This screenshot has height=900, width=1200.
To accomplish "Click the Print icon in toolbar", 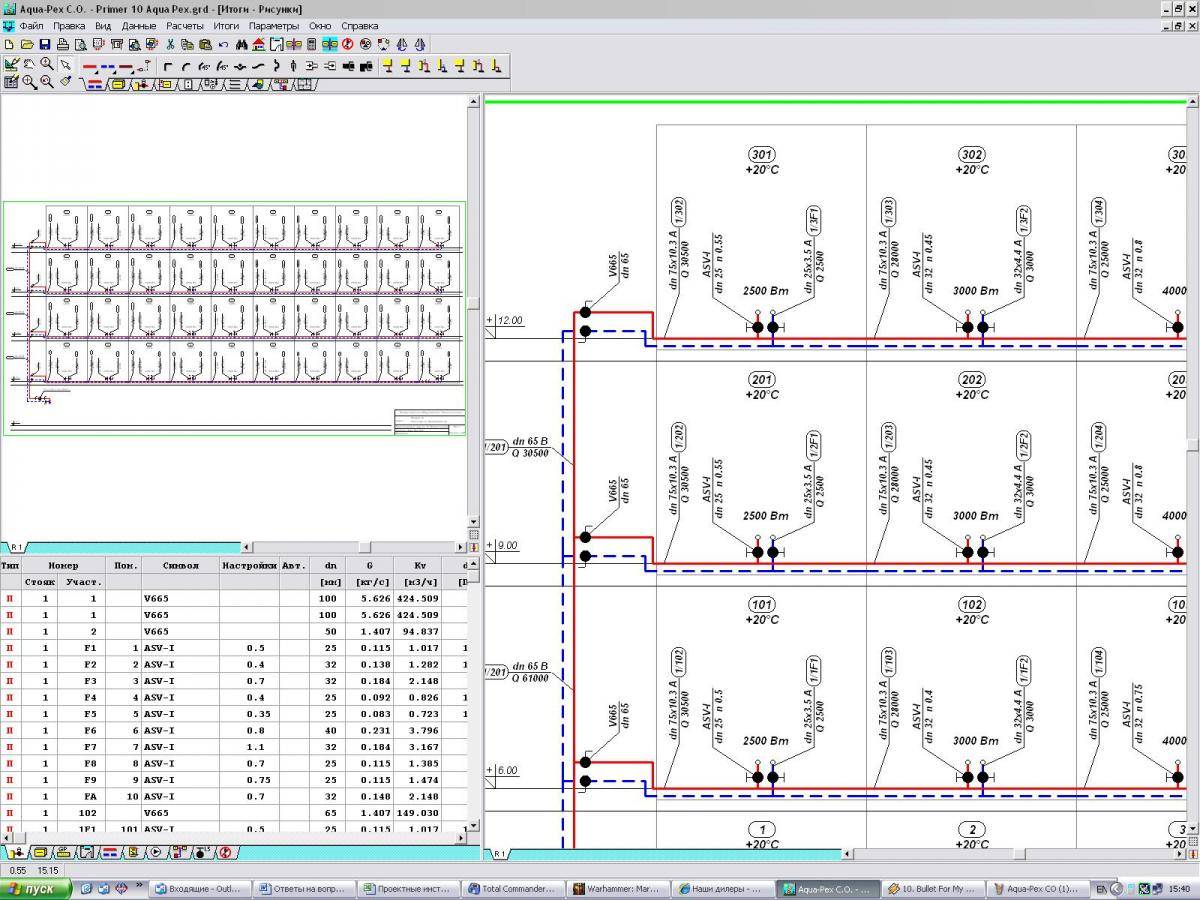I will point(62,44).
